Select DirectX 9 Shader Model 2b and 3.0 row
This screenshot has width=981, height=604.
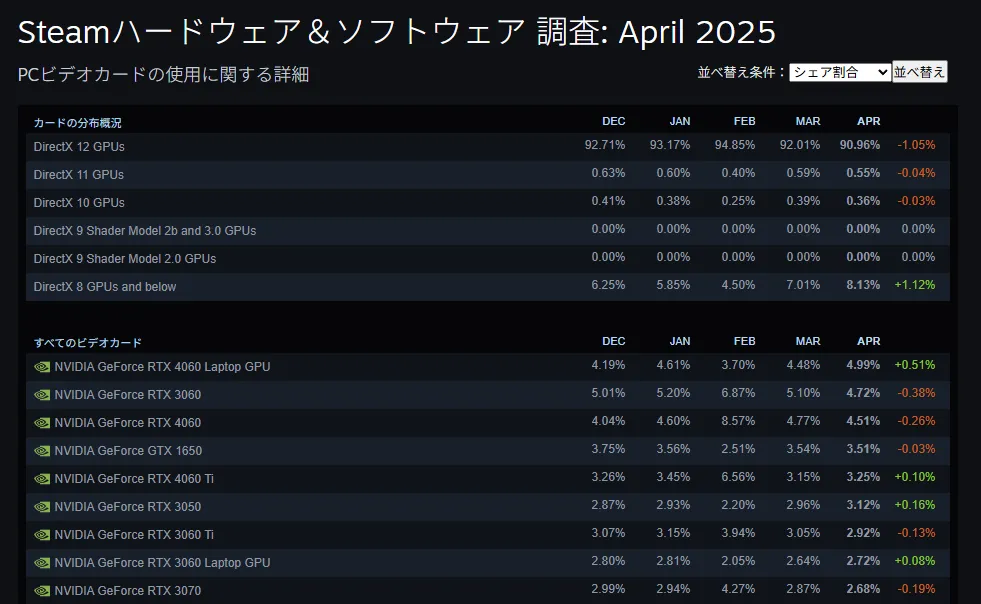coord(488,230)
